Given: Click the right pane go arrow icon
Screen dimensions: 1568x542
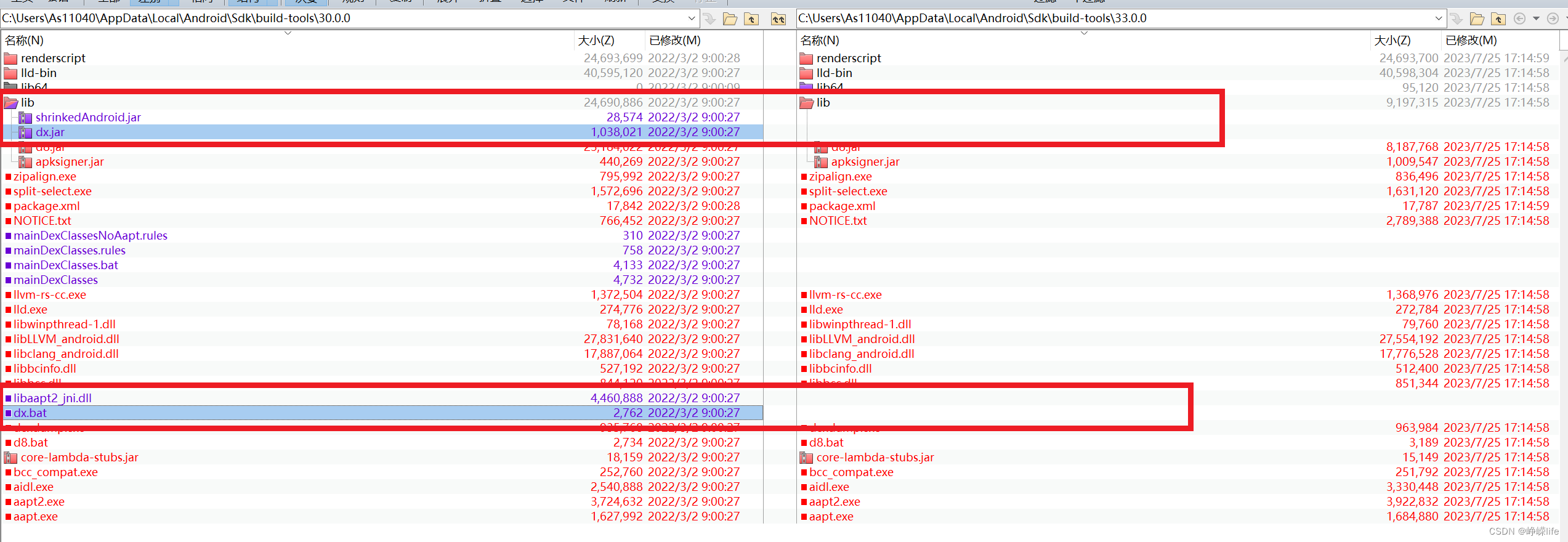Looking at the screenshot, I should coord(1456,18).
